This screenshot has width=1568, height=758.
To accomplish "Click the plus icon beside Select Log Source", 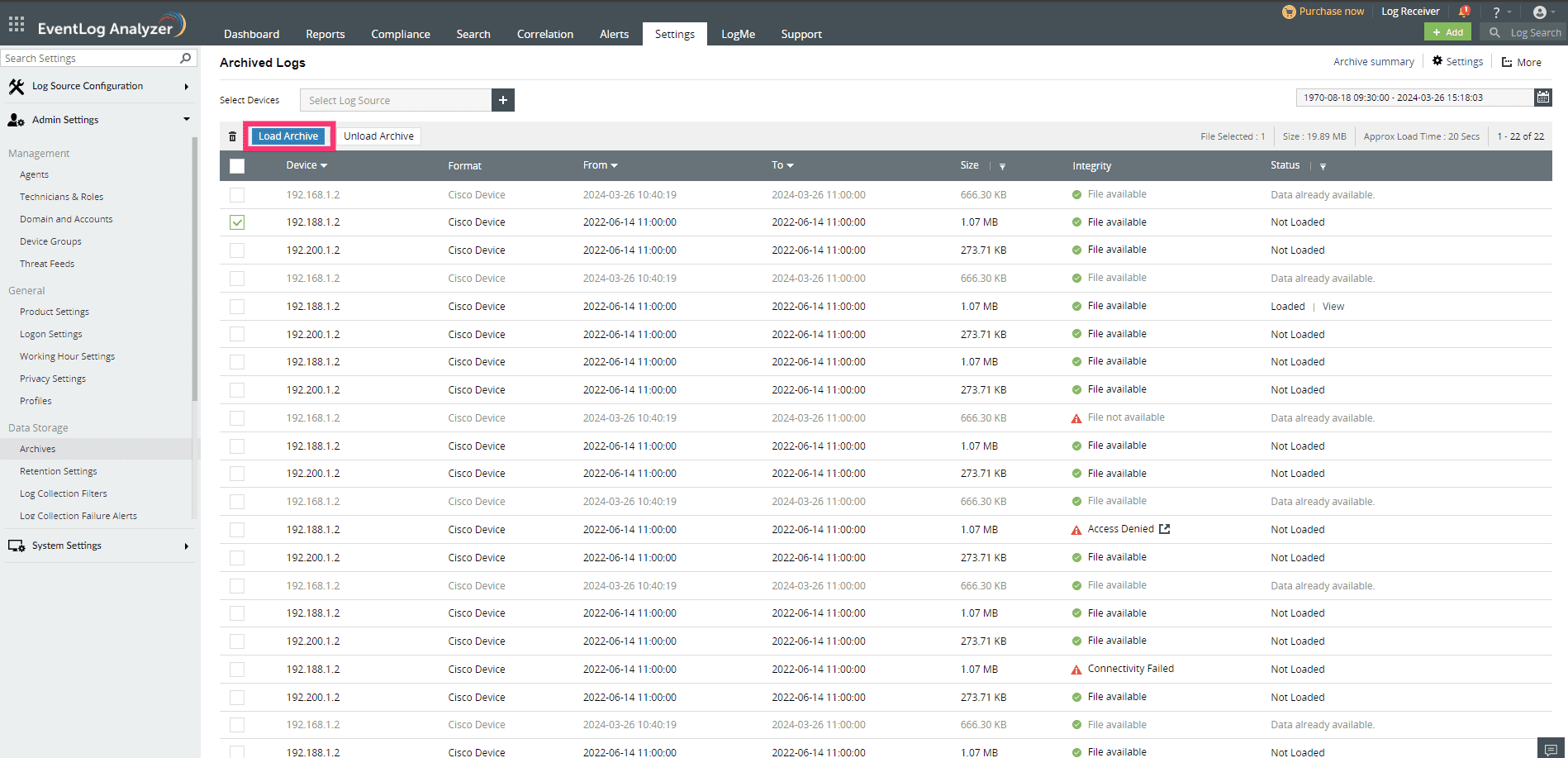I will point(503,100).
